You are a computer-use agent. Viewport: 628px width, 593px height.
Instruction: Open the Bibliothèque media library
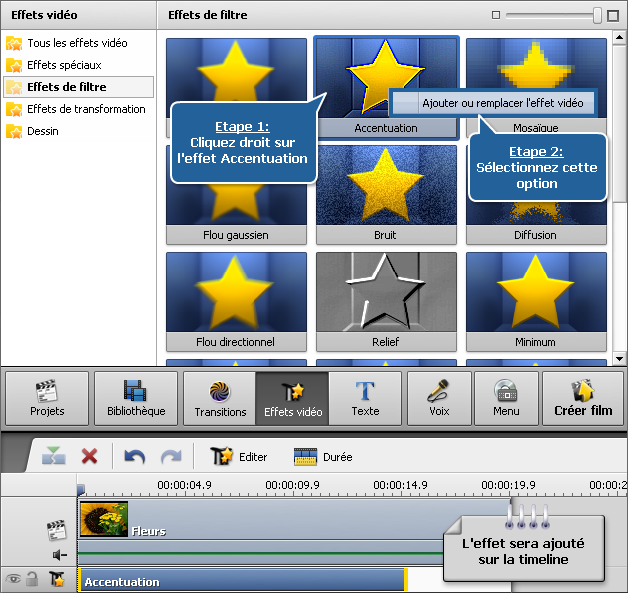pyautogui.click(x=135, y=398)
